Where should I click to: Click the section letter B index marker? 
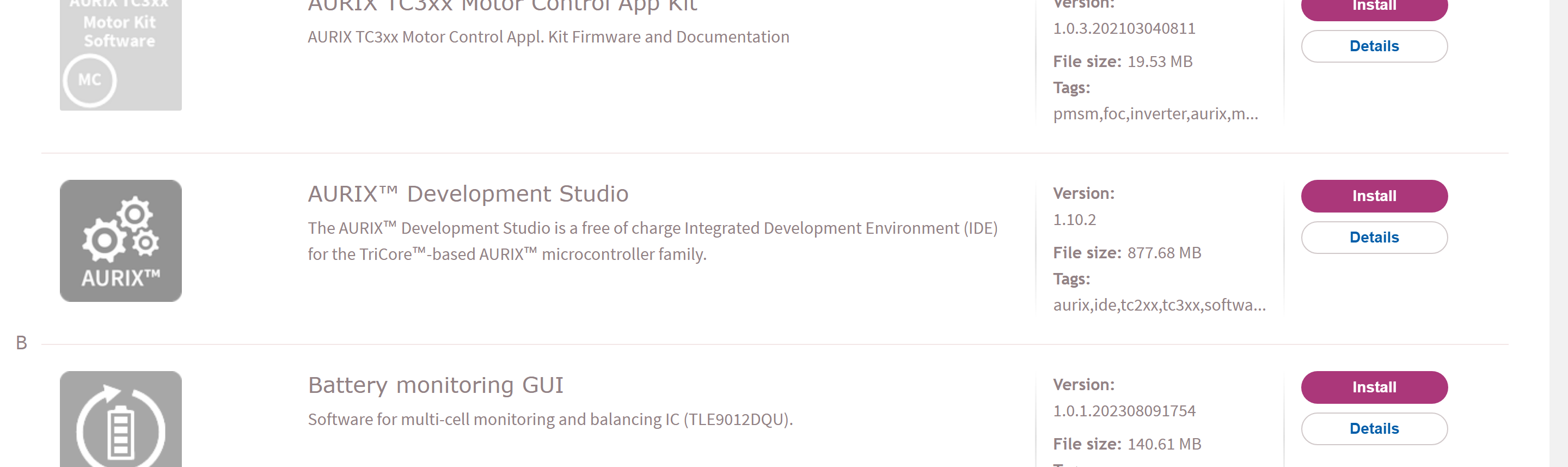21,343
